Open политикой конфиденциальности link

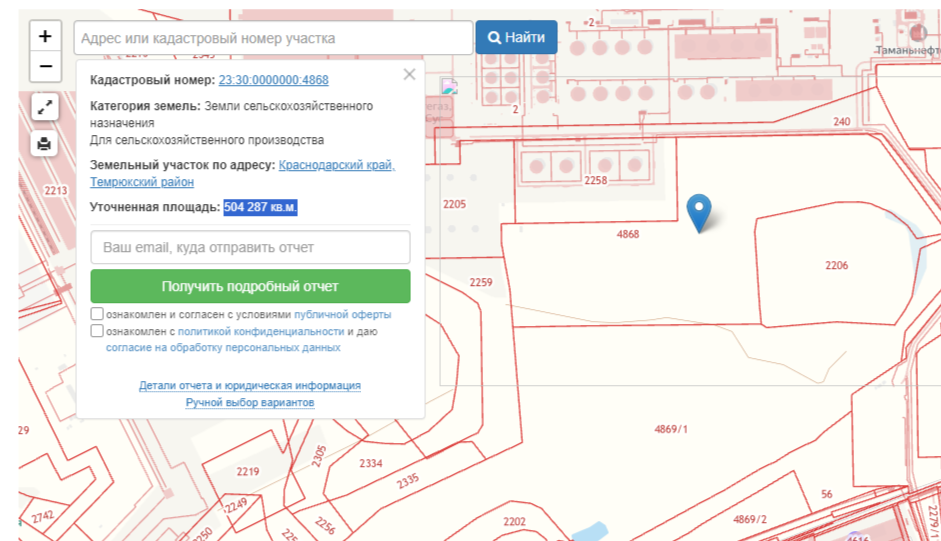[x=261, y=331]
